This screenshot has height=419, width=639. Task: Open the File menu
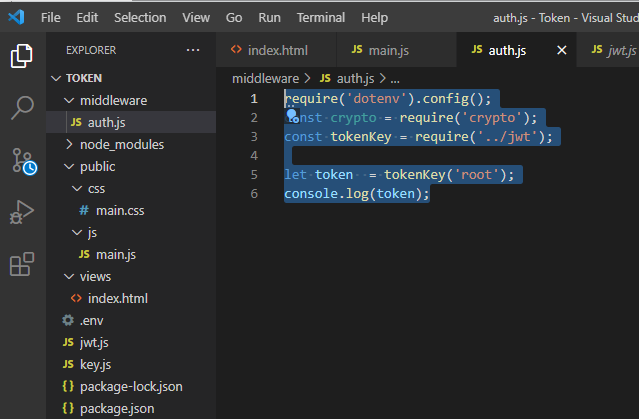pos(51,18)
